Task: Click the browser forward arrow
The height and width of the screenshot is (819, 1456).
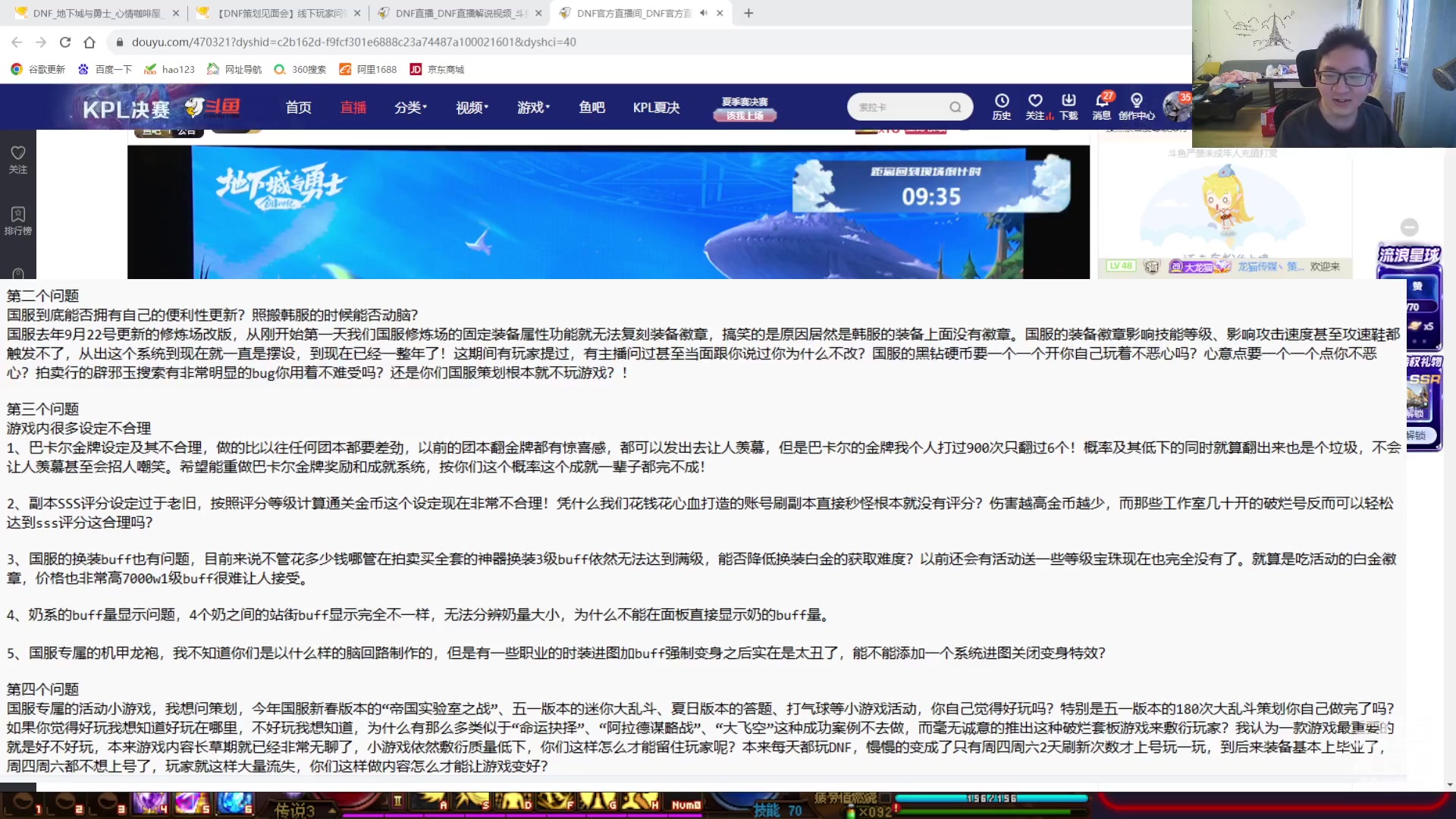Action: 41,42
